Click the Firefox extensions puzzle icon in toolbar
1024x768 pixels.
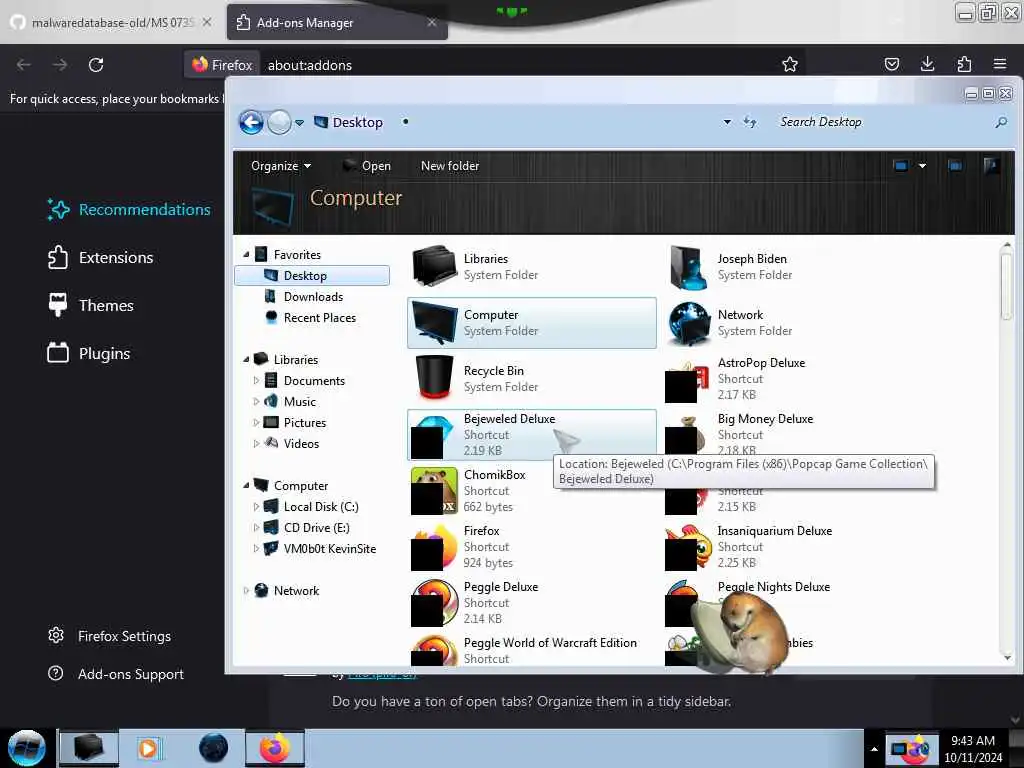click(964, 64)
